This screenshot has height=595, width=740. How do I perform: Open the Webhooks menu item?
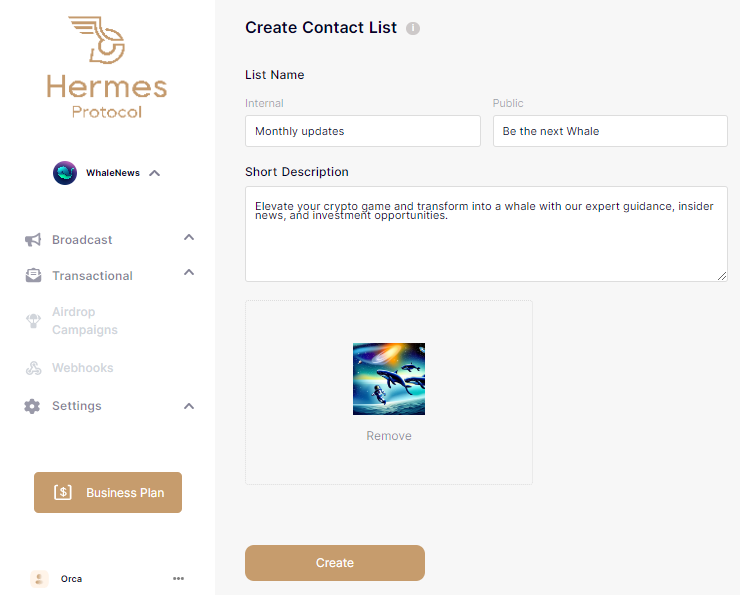click(83, 368)
